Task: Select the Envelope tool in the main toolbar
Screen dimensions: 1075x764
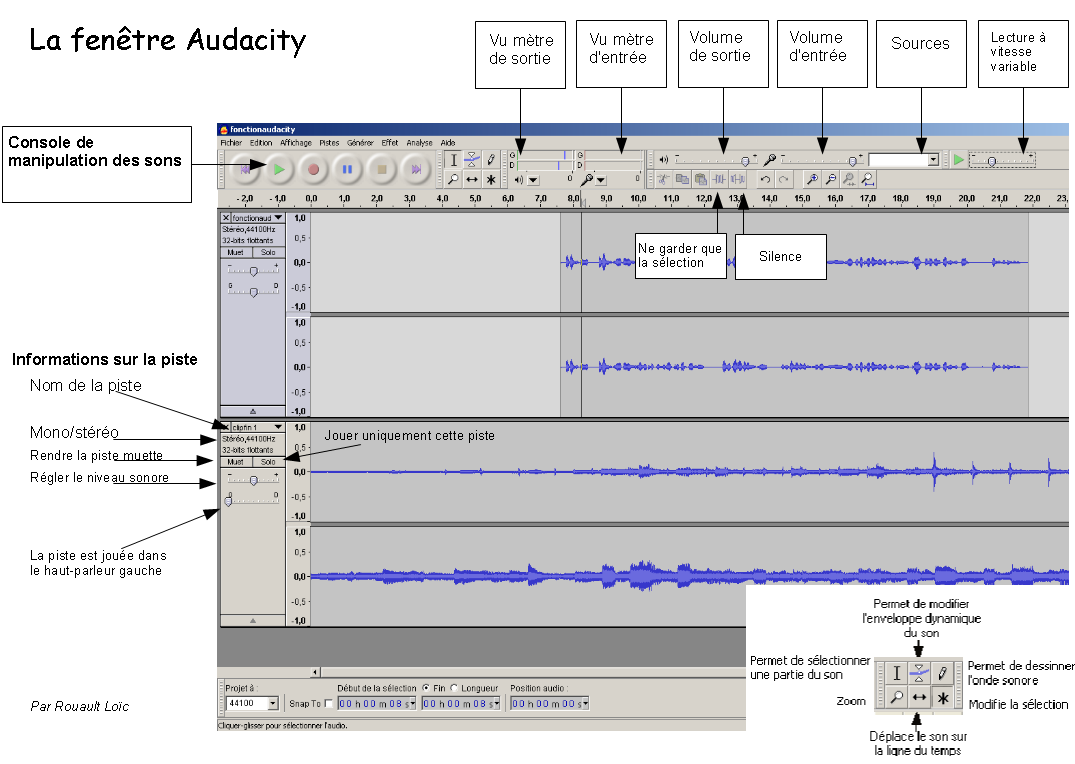Action: click(472, 160)
